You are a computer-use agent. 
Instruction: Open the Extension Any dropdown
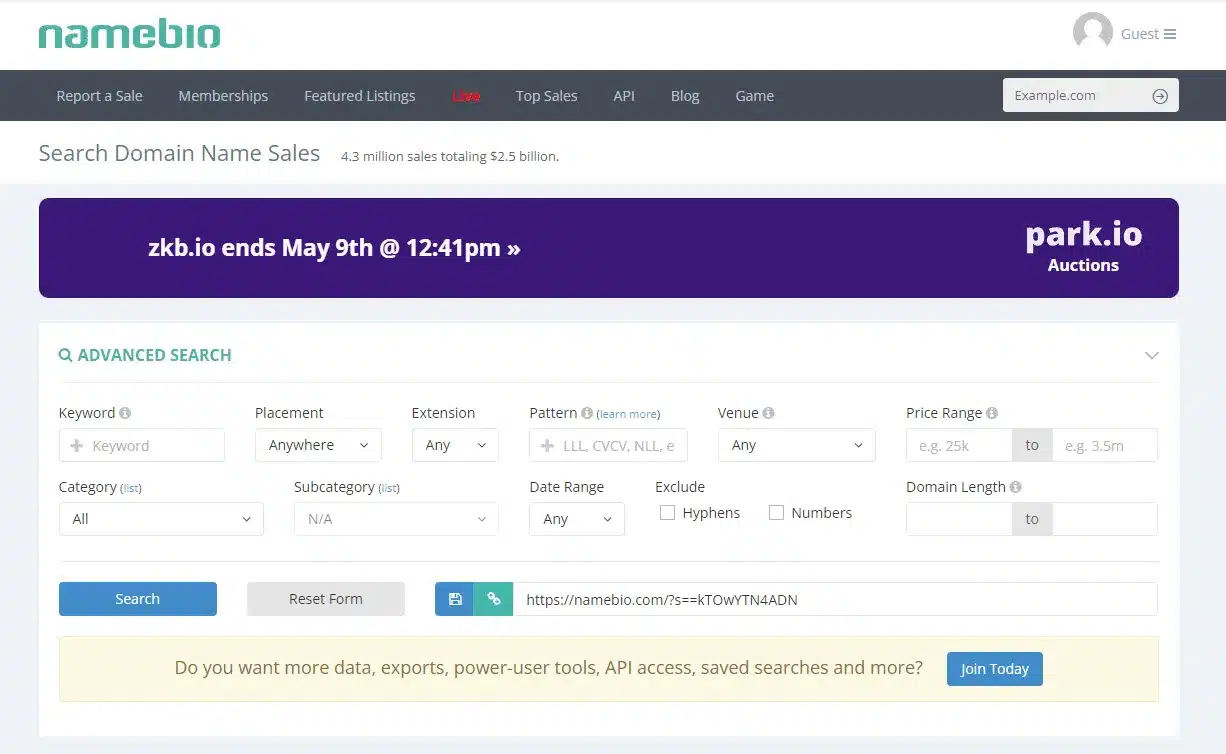(455, 445)
